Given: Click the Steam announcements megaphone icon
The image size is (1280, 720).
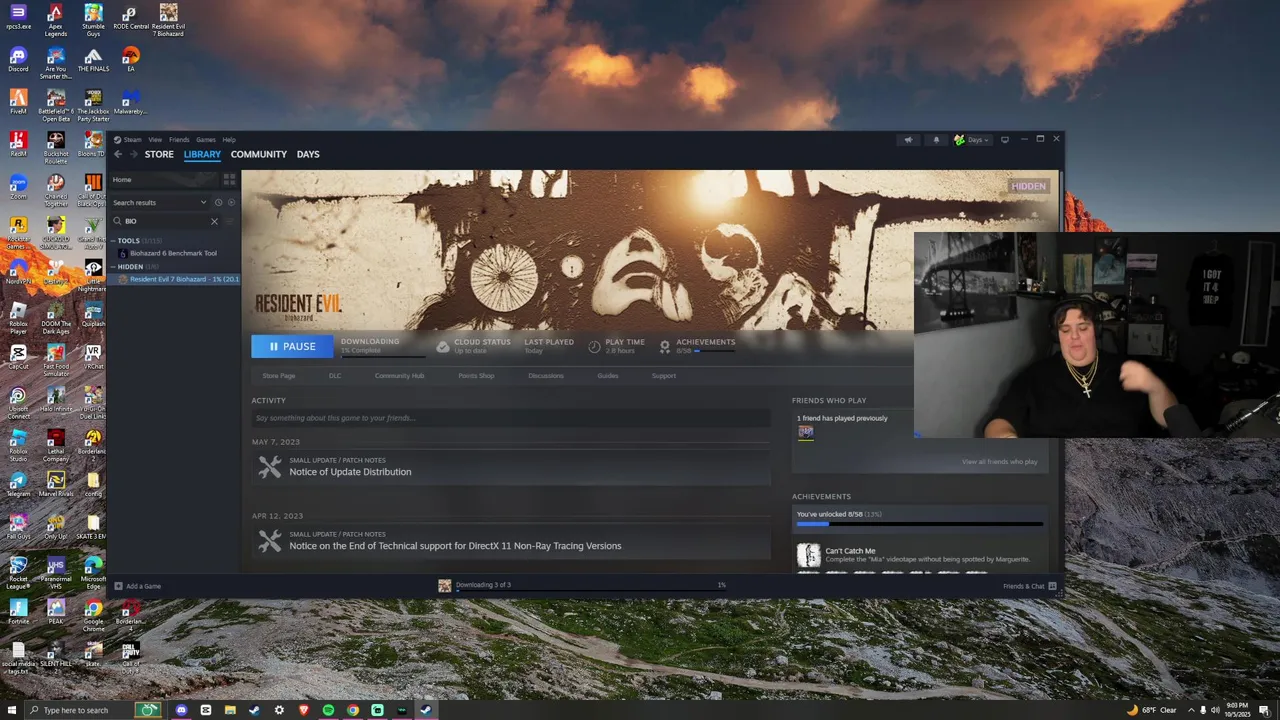Looking at the screenshot, I should click(908, 140).
